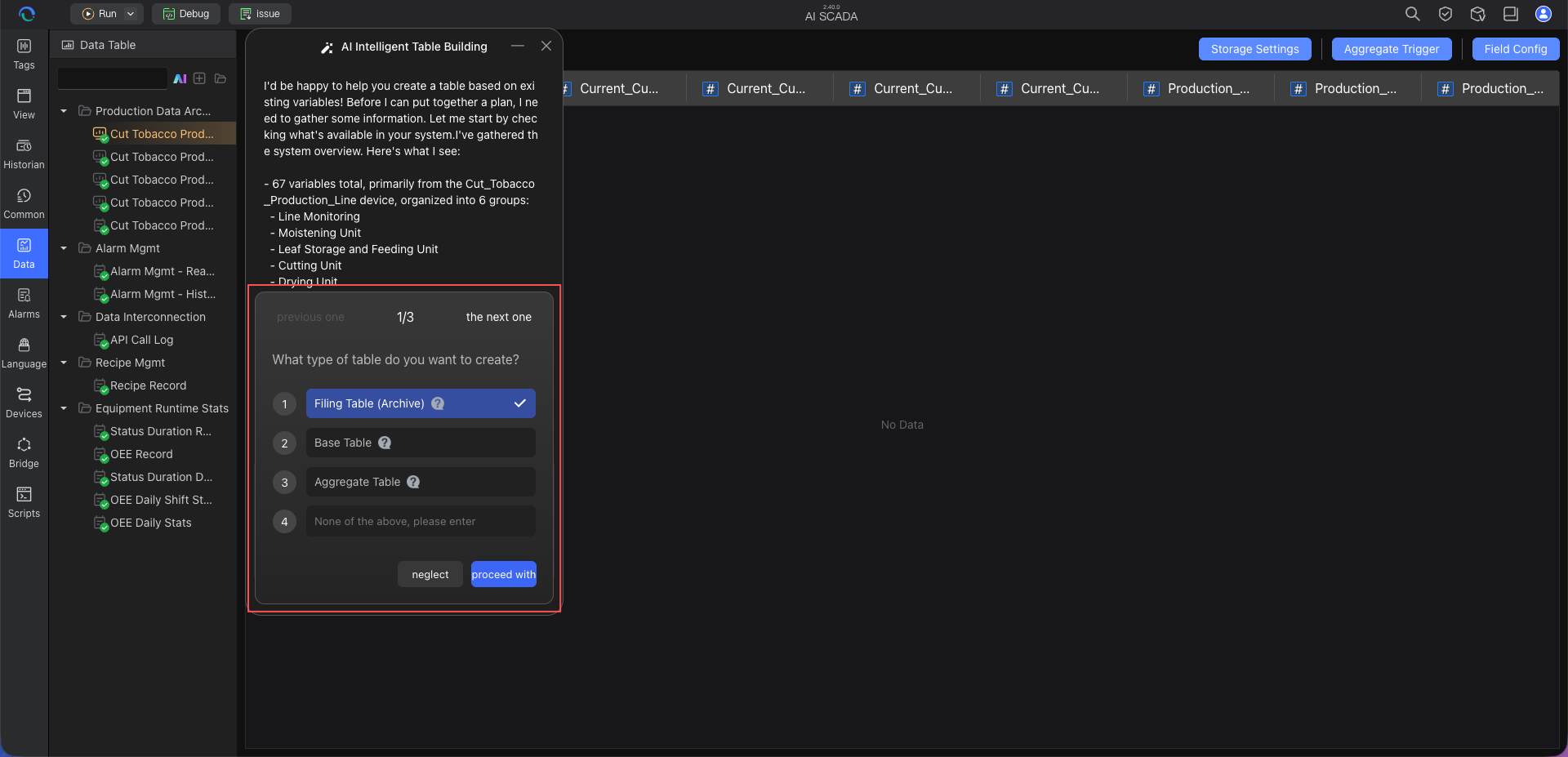Image resolution: width=1568 pixels, height=757 pixels.
Task: Open the Devices section
Action: (24, 403)
